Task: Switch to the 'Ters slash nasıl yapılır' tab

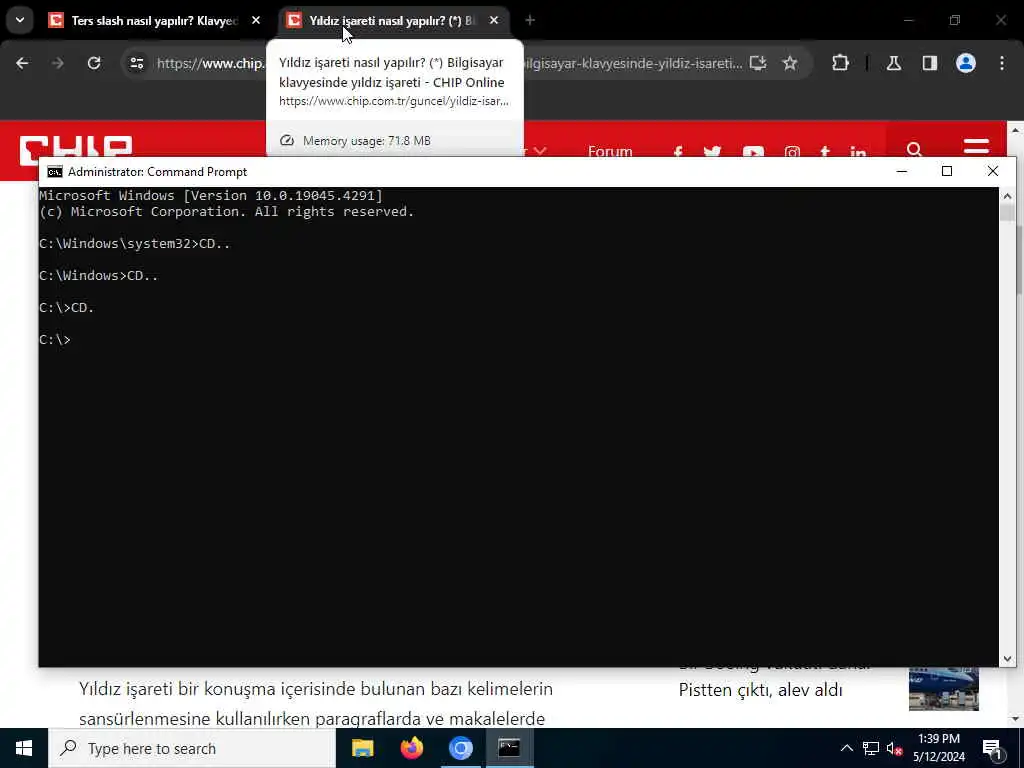Action: coord(155,21)
